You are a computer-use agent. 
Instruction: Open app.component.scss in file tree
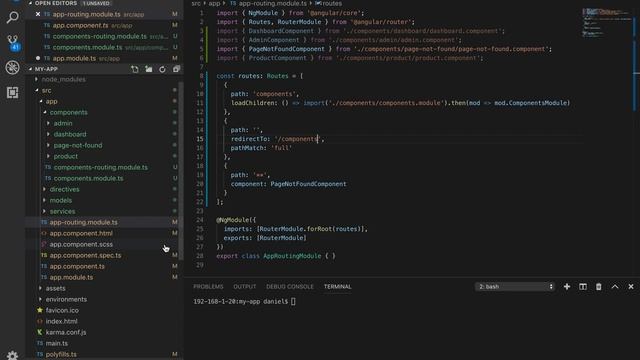click(81, 244)
